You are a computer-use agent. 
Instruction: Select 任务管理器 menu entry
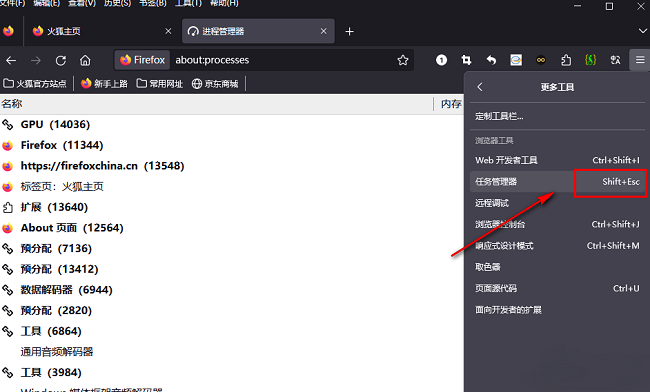pyautogui.click(x=557, y=181)
